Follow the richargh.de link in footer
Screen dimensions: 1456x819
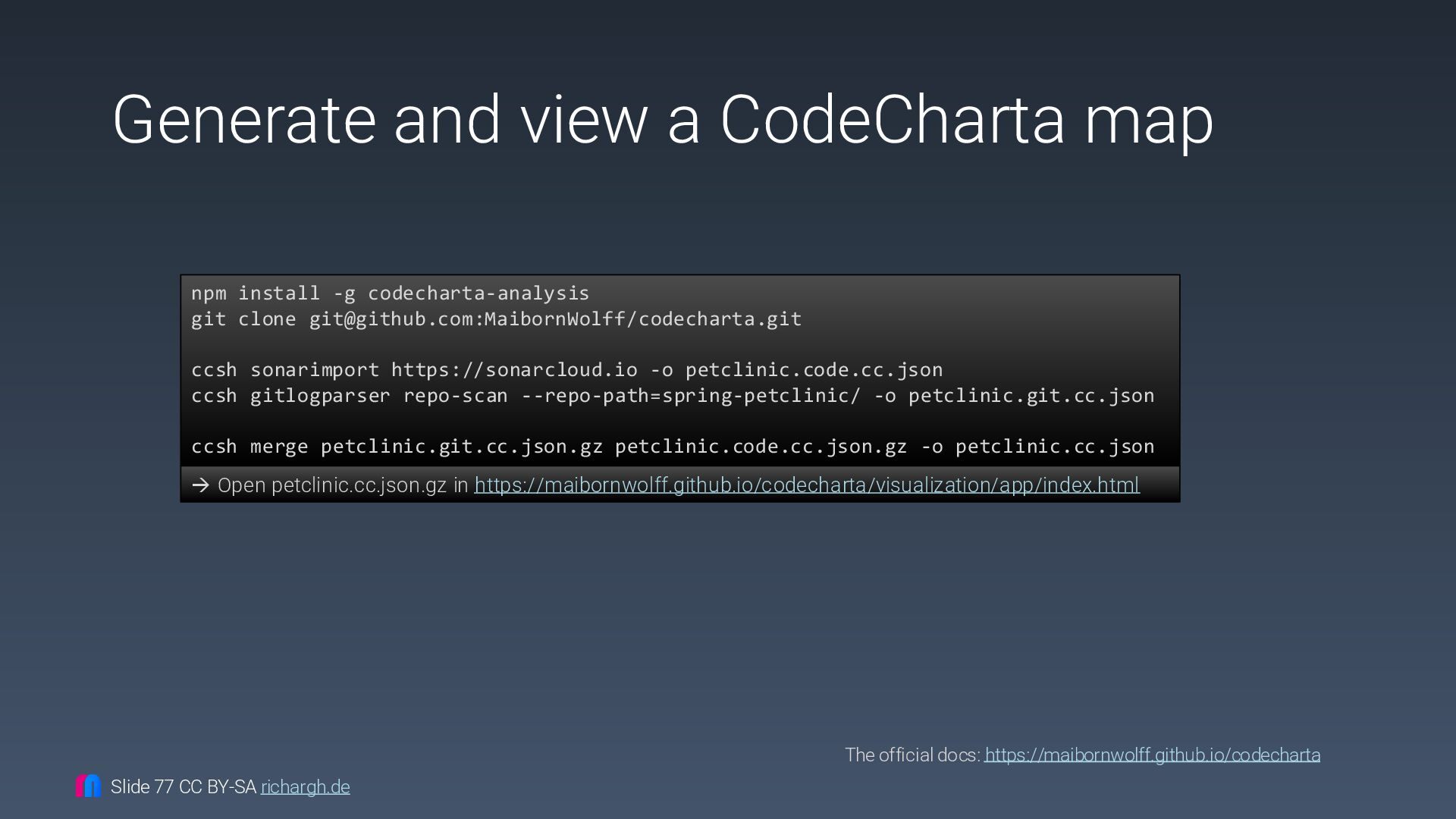coord(305,787)
